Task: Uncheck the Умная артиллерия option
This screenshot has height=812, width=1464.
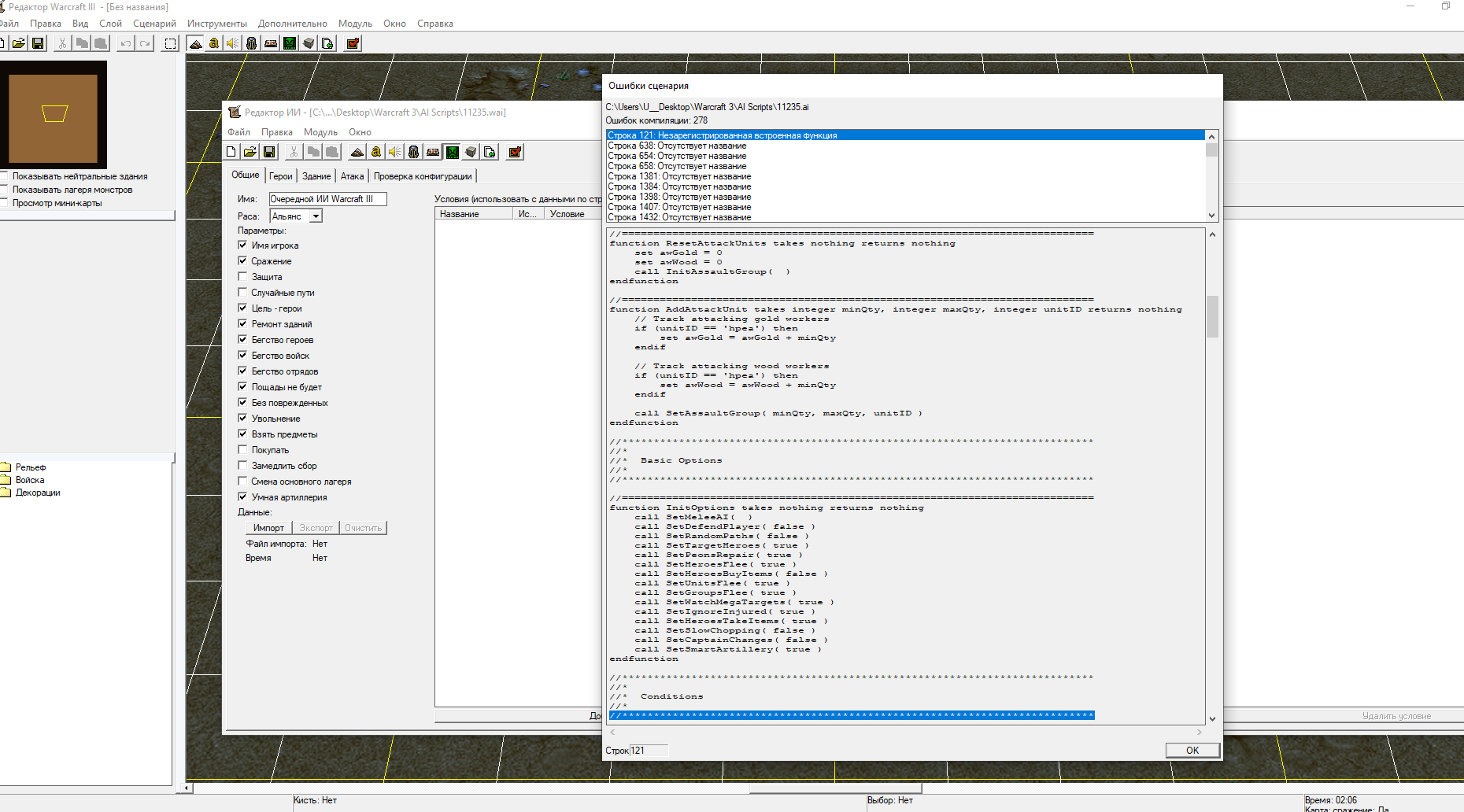Action: tap(243, 497)
